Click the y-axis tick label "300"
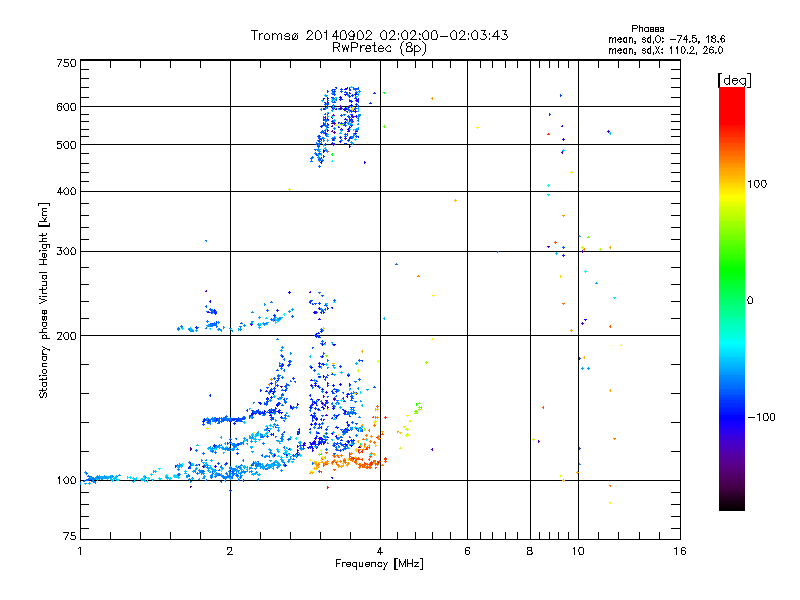 (66, 252)
